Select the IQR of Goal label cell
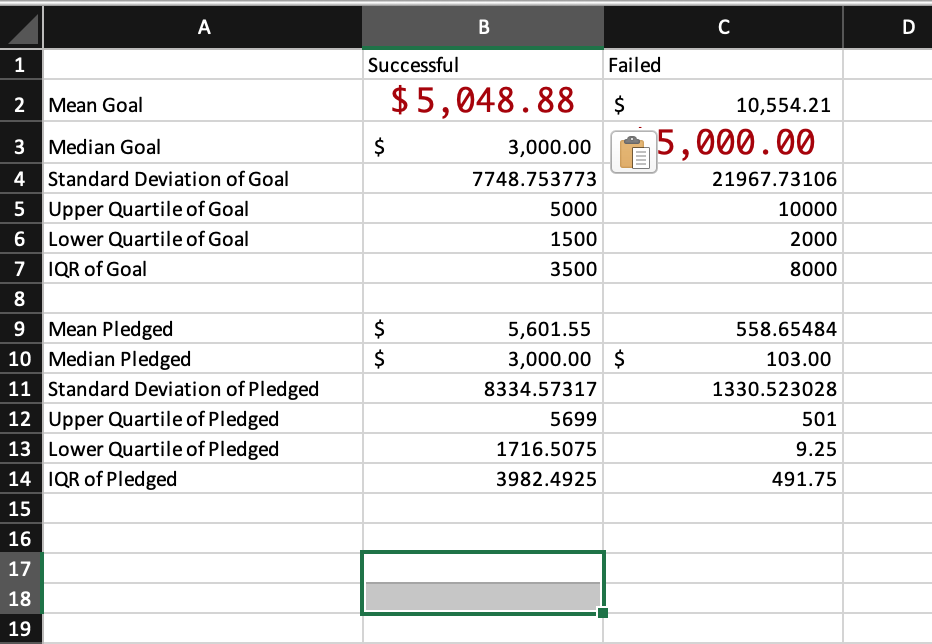Screen dimensions: 932x644 [x=203, y=268]
